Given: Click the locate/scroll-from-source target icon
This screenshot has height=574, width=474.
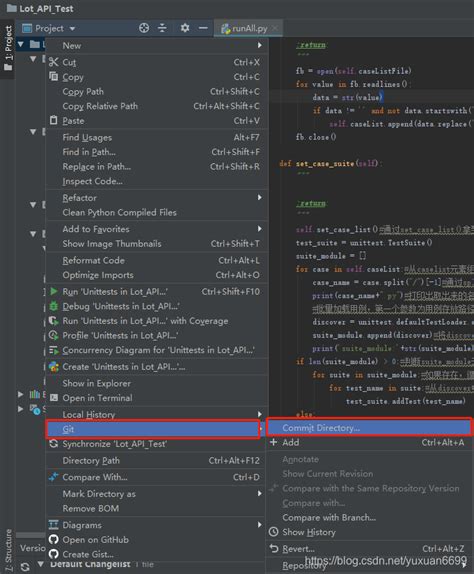Looking at the screenshot, I should [x=144, y=28].
